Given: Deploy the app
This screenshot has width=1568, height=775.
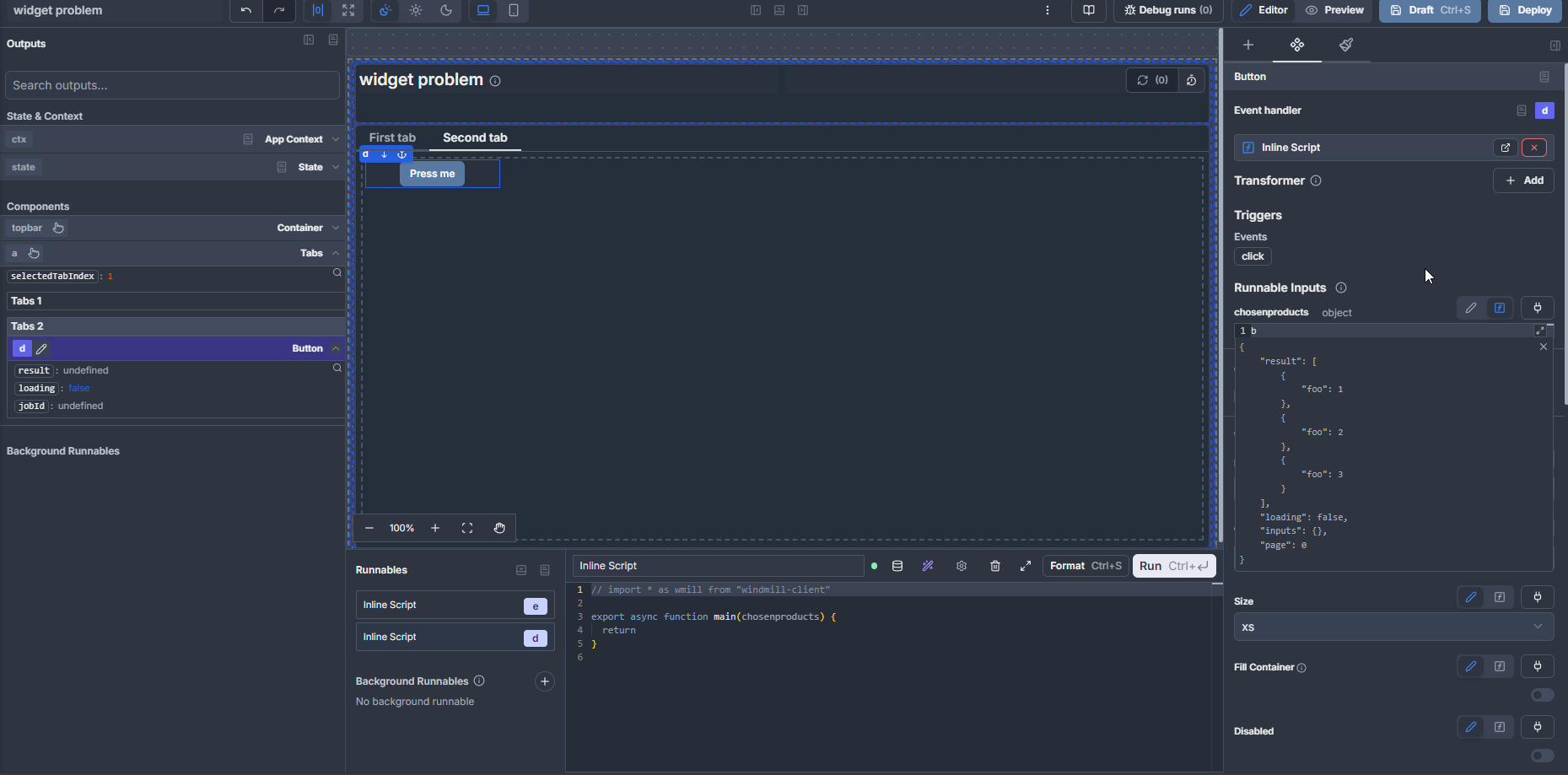Looking at the screenshot, I should (x=1525, y=10).
